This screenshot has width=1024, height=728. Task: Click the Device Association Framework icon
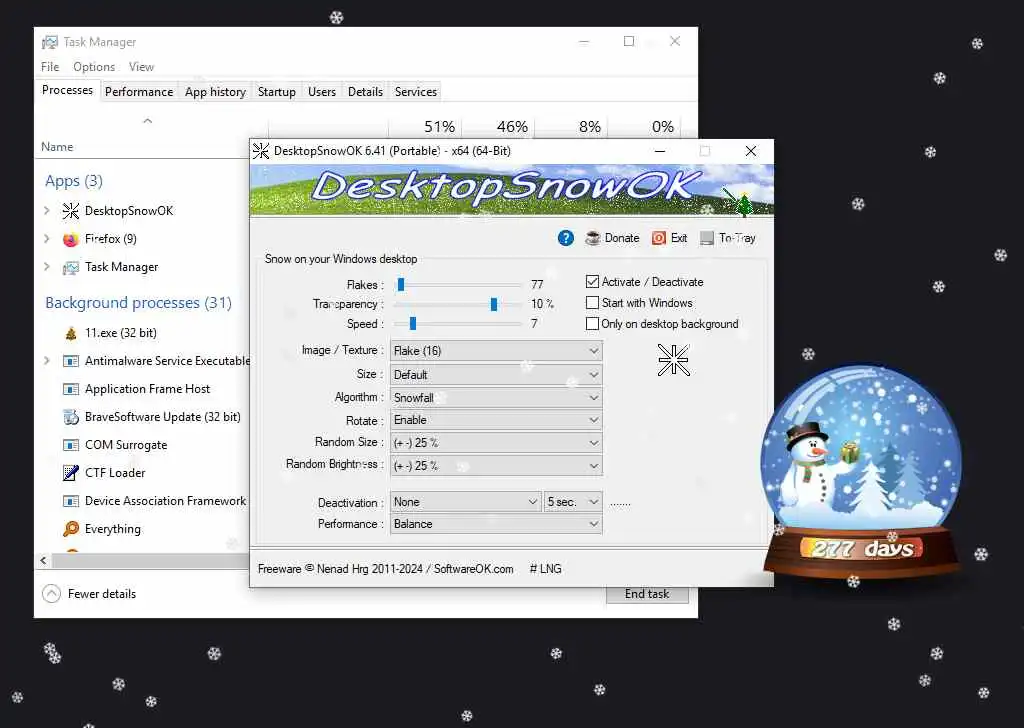pyautogui.click(x=71, y=501)
